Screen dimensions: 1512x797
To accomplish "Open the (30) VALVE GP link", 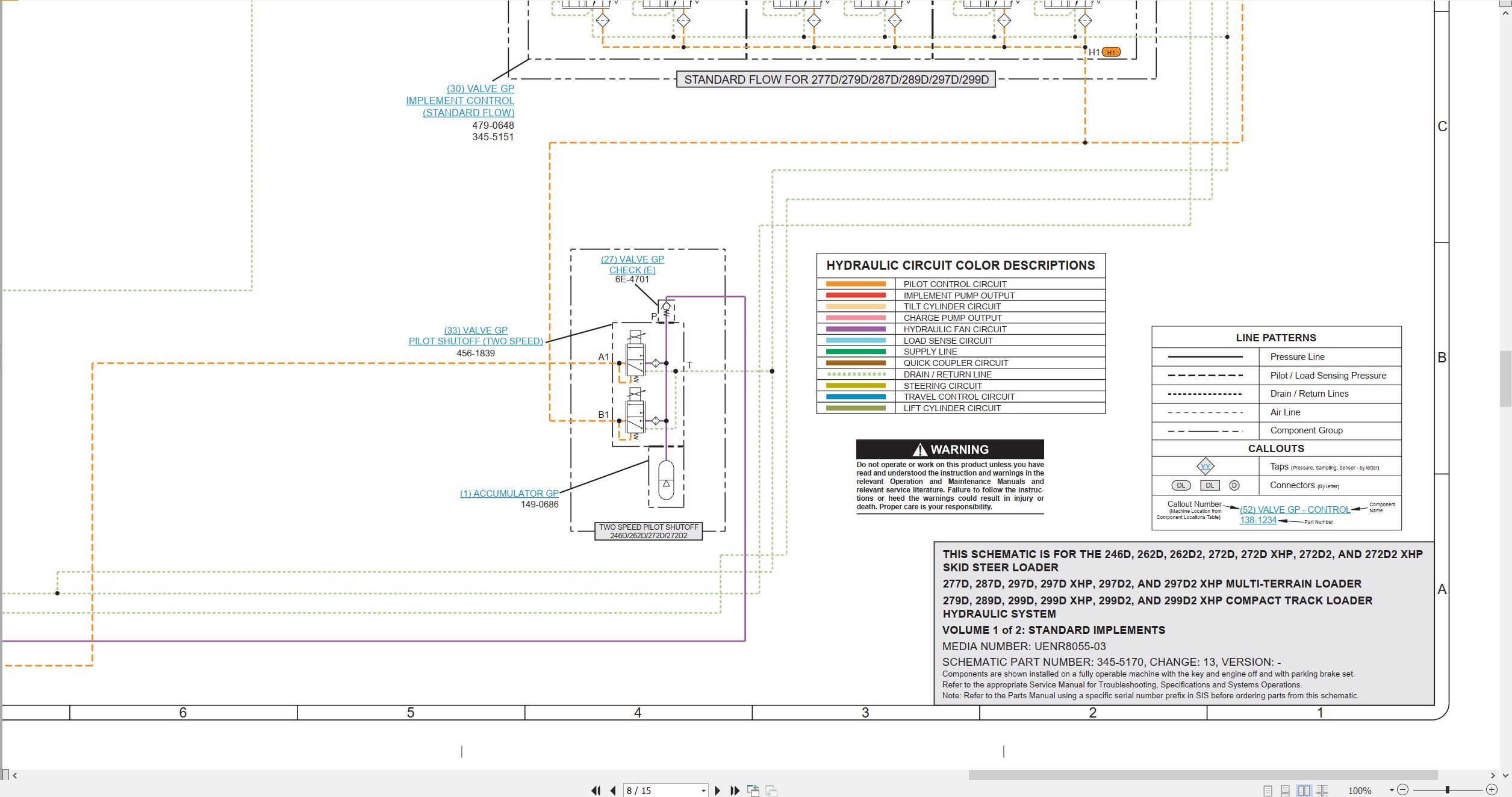I will click(x=481, y=88).
